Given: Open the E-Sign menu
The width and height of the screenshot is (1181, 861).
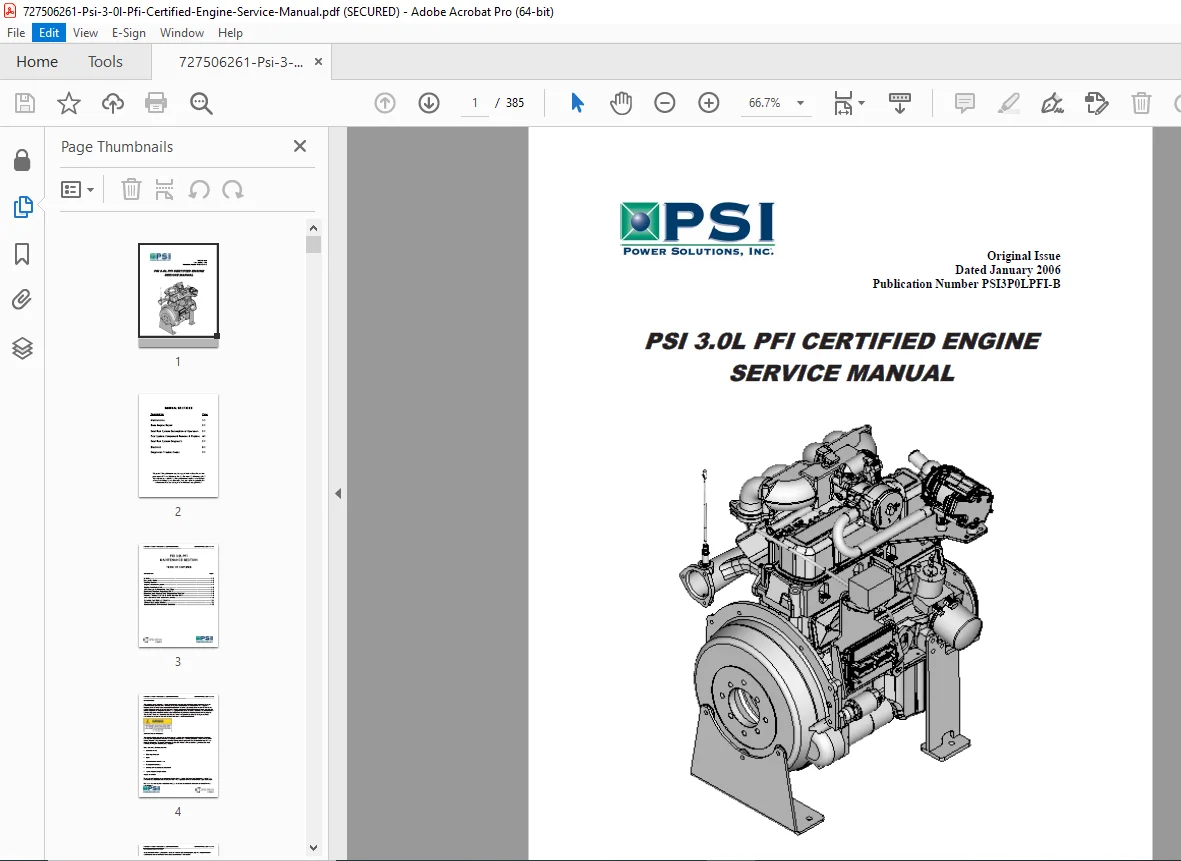Looking at the screenshot, I should click(129, 33).
